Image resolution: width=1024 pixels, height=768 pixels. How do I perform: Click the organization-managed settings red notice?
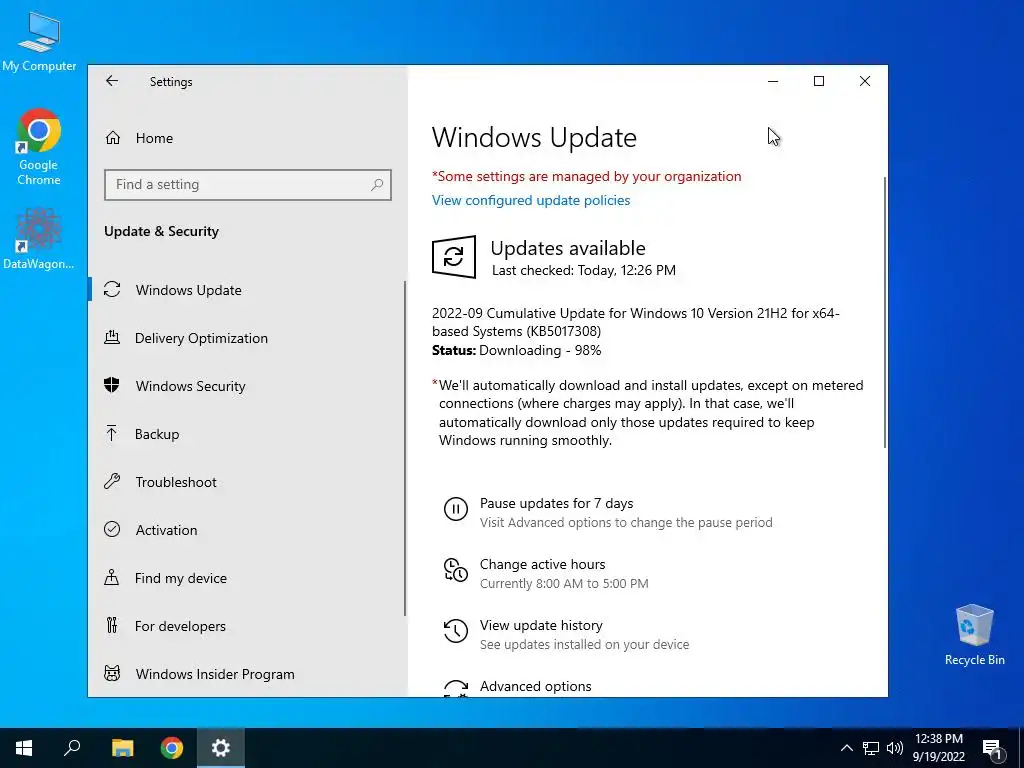coord(586,176)
